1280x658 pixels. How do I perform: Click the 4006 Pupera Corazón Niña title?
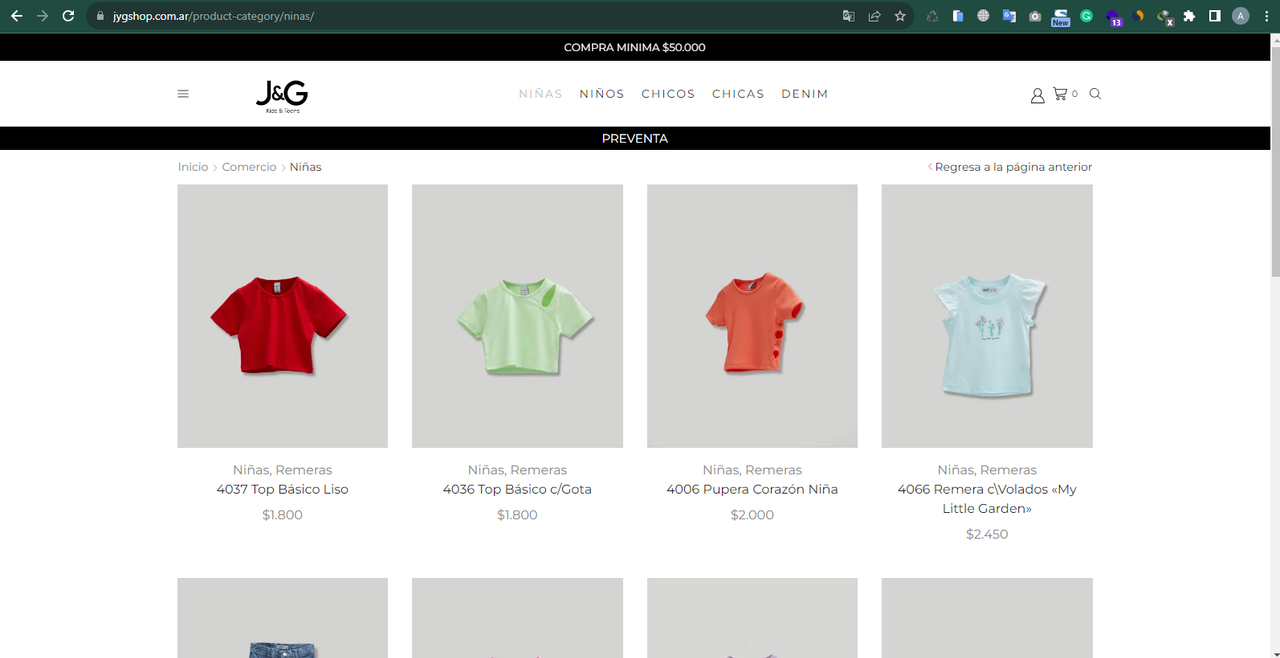(752, 489)
